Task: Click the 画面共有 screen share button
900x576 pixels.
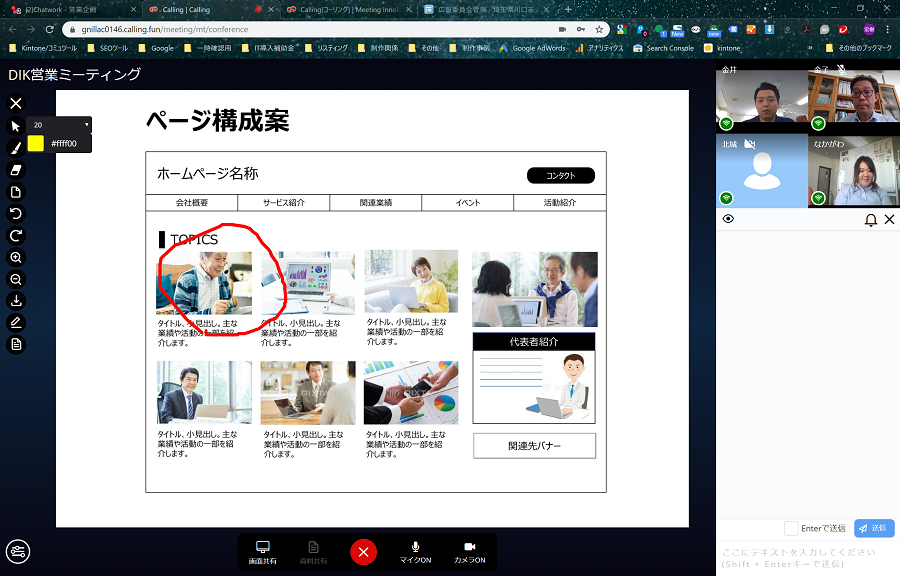Action: [263, 551]
